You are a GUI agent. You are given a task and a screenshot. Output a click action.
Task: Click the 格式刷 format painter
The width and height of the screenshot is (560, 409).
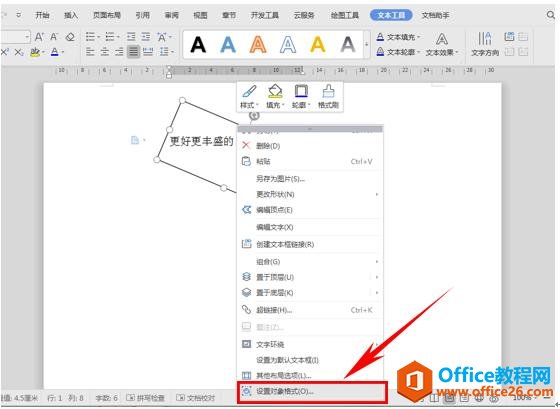coord(328,97)
